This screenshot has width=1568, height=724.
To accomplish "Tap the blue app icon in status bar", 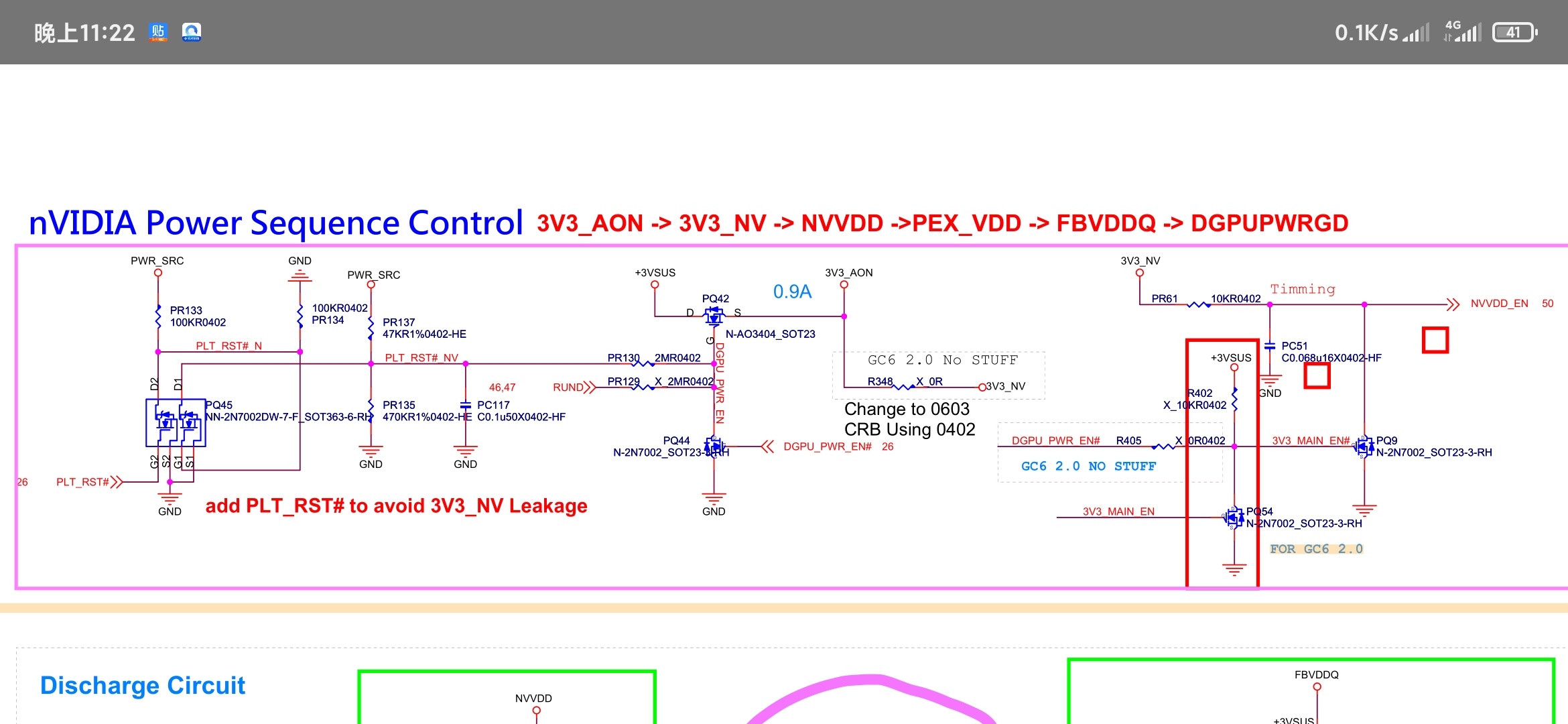I will tap(192, 32).
